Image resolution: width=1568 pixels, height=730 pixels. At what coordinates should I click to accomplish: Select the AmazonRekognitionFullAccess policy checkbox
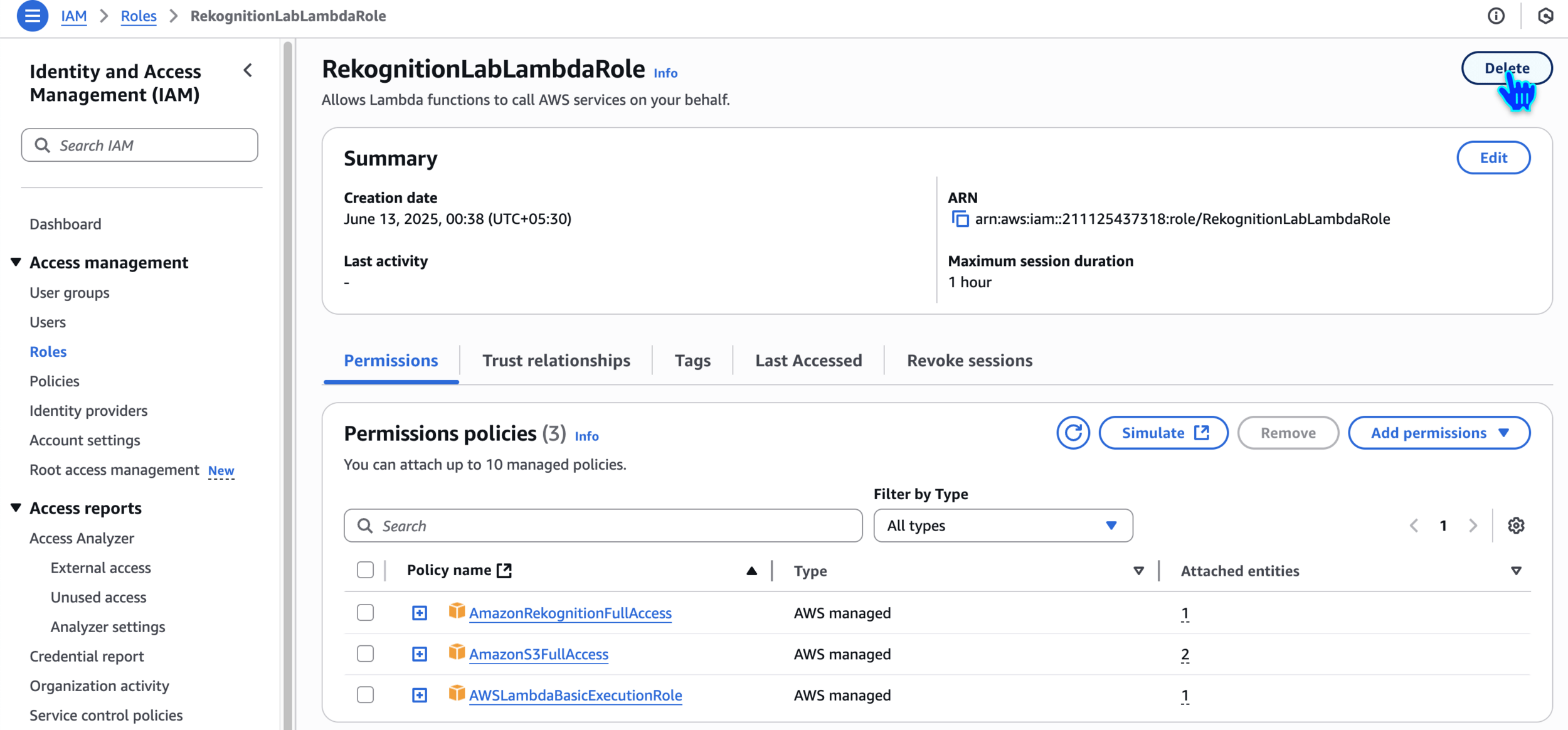[x=365, y=613]
